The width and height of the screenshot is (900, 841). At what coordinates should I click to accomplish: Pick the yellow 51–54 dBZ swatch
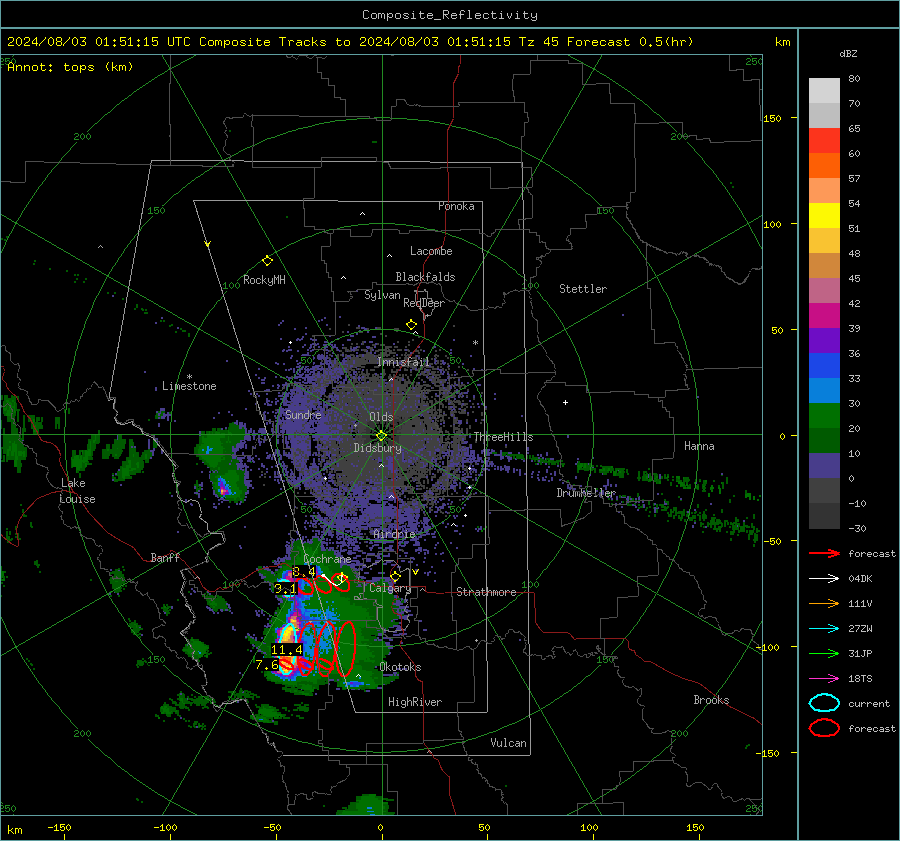click(x=824, y=216)
